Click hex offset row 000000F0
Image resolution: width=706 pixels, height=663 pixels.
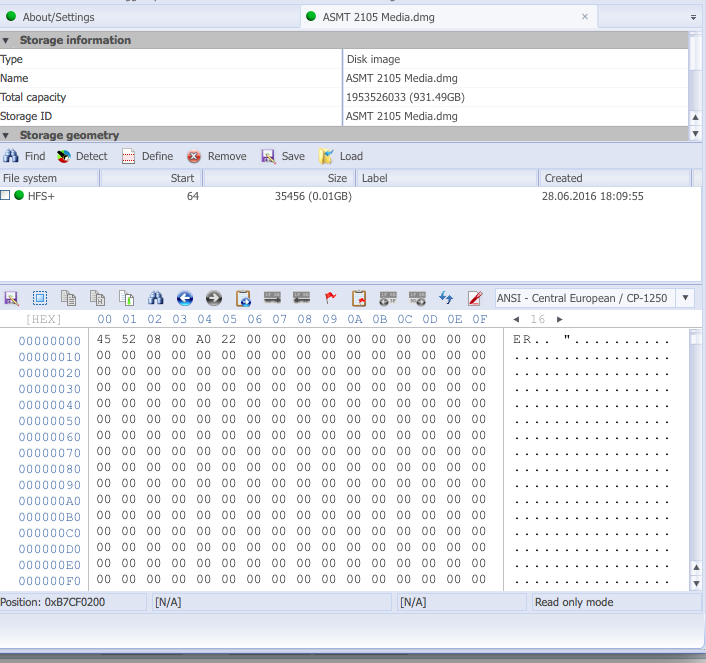coord(50,581)
